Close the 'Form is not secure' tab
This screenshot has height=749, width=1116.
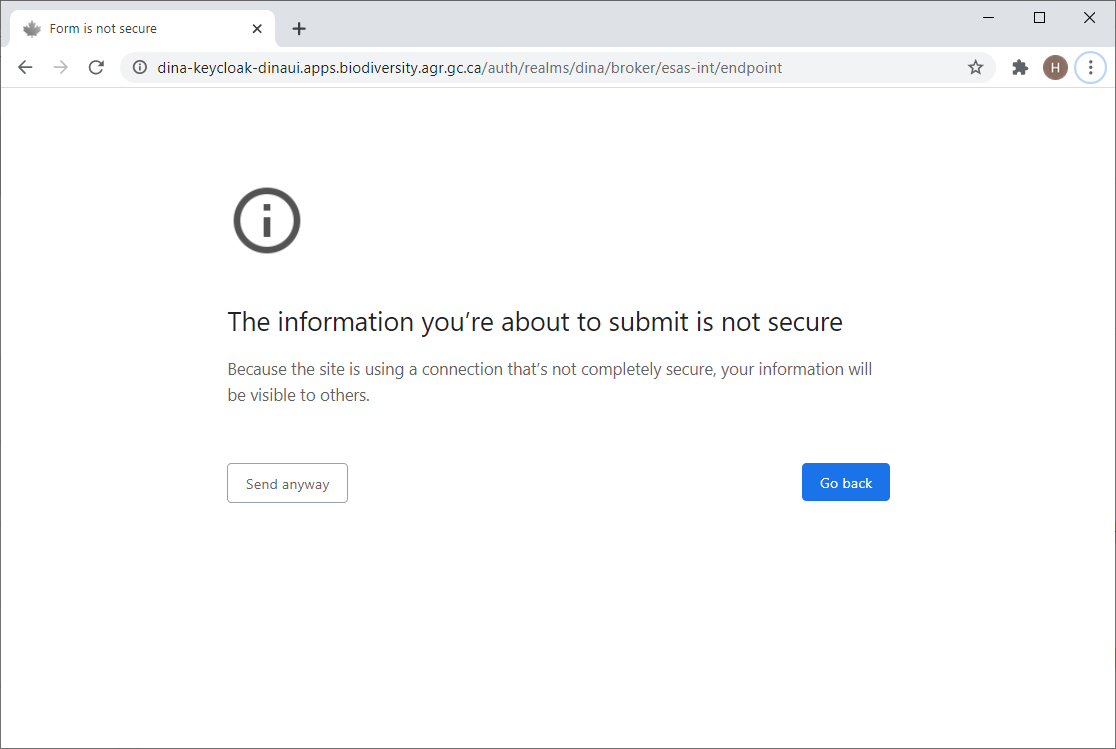tap(257, 28)
